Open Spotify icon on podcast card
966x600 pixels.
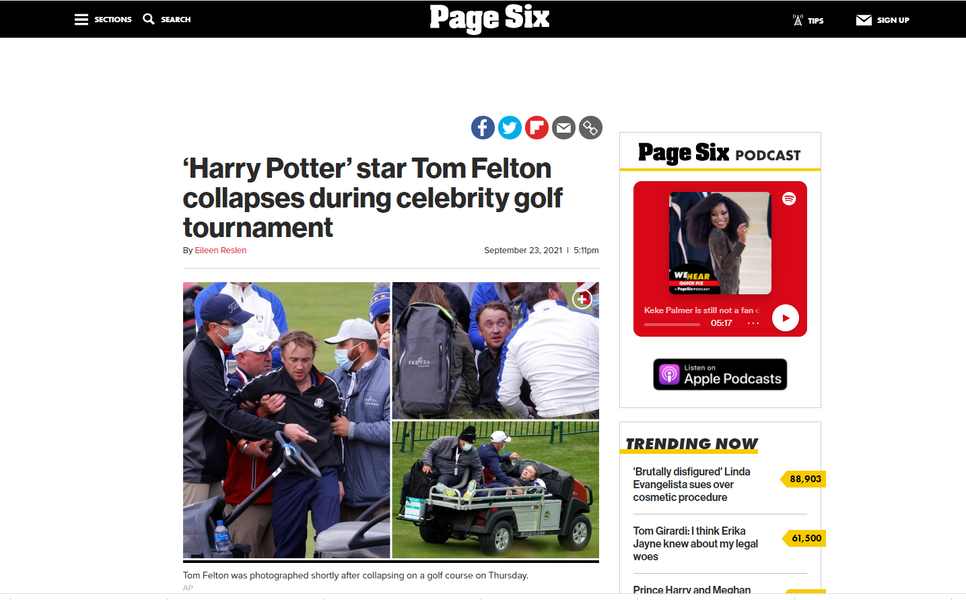(x=789, y=198)
